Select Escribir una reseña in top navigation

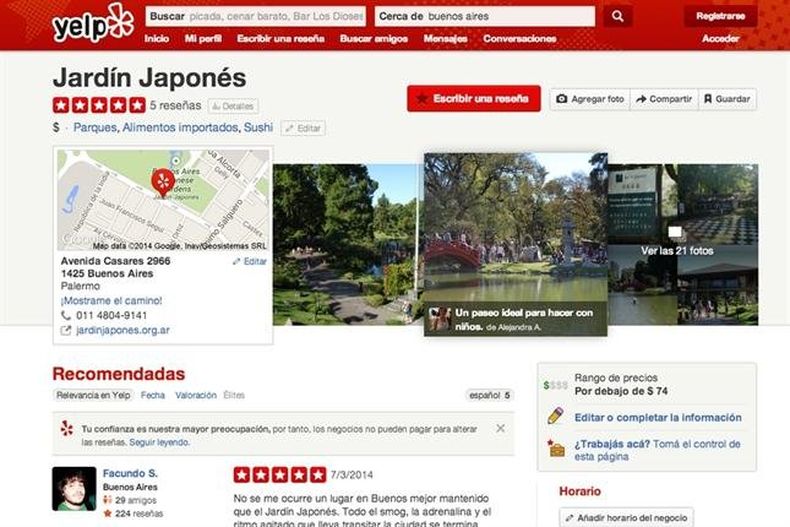click(281, 38)
